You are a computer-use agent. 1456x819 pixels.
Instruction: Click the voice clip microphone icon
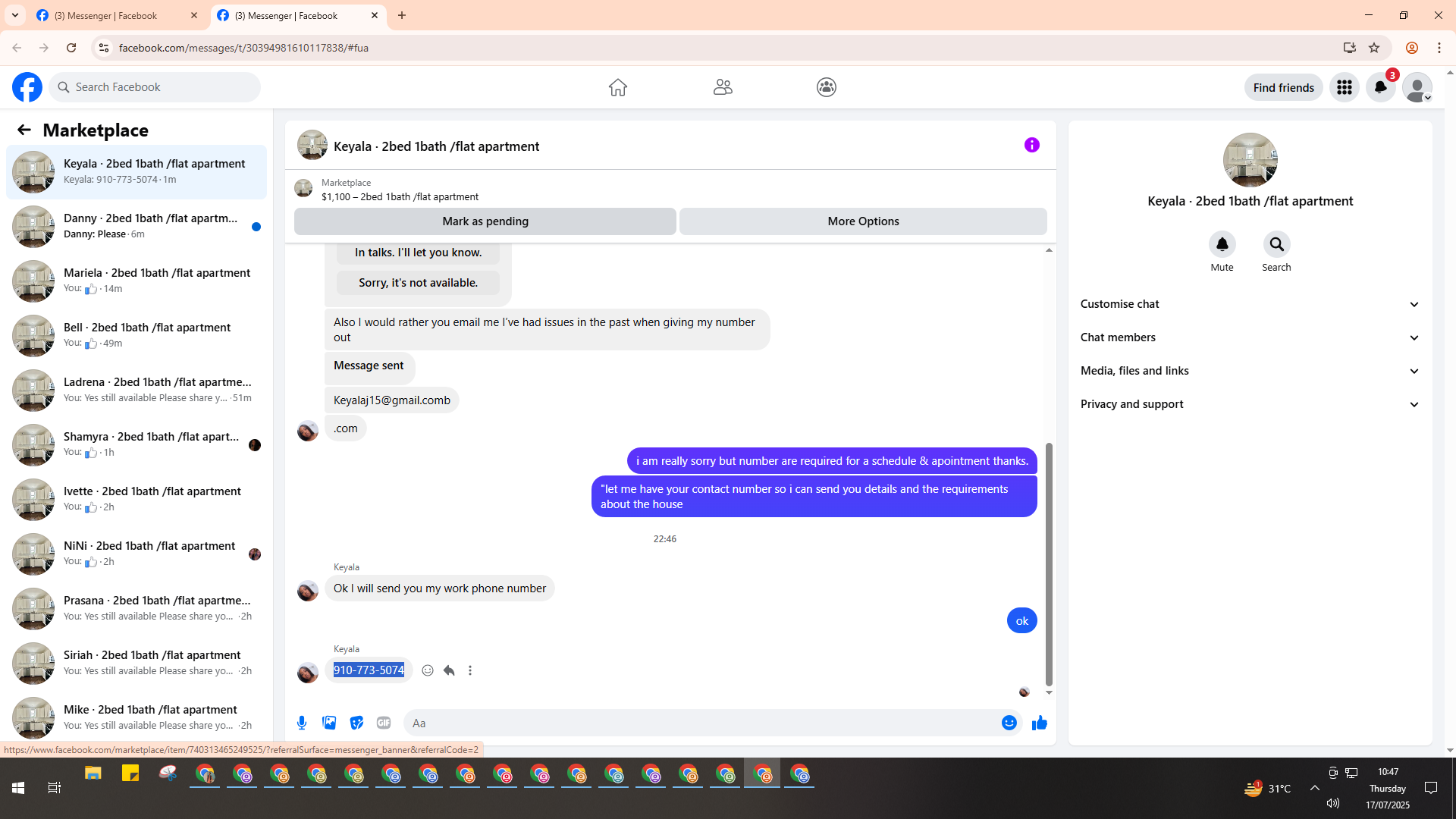[302, 723]
